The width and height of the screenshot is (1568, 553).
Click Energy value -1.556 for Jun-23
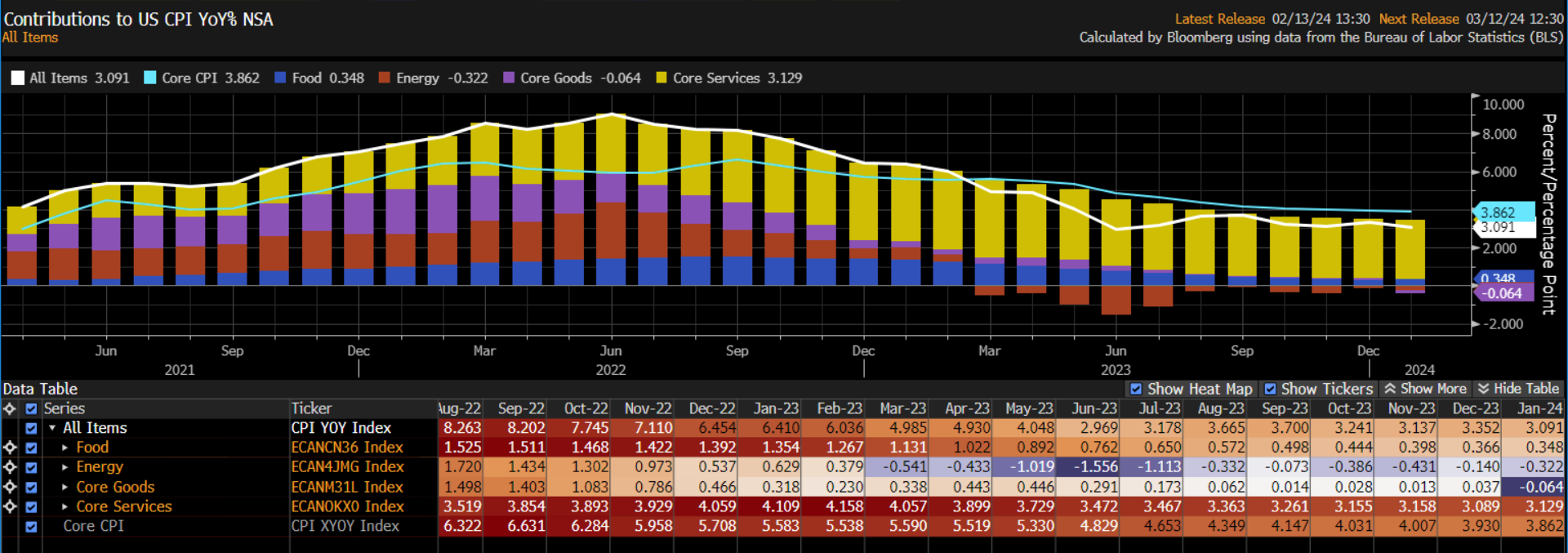[1095, 467]
